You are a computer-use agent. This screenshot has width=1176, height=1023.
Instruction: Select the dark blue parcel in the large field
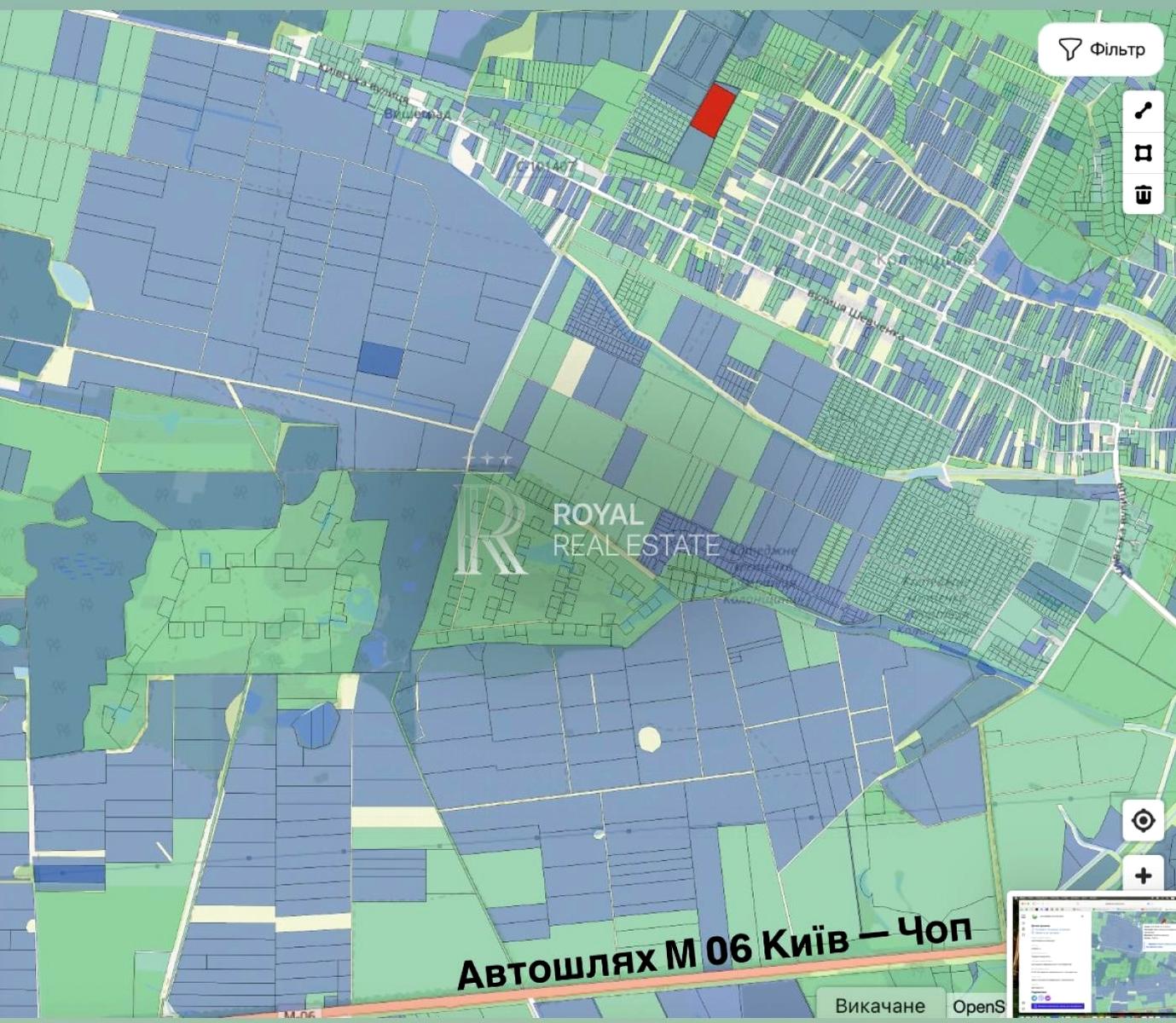[x=379, y=360]
